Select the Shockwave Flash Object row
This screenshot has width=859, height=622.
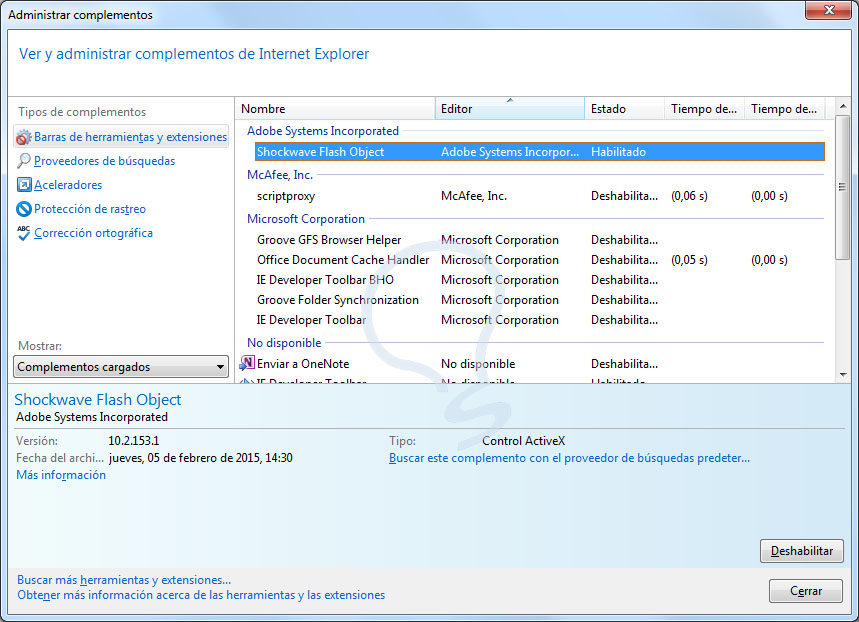pos(540,152)
